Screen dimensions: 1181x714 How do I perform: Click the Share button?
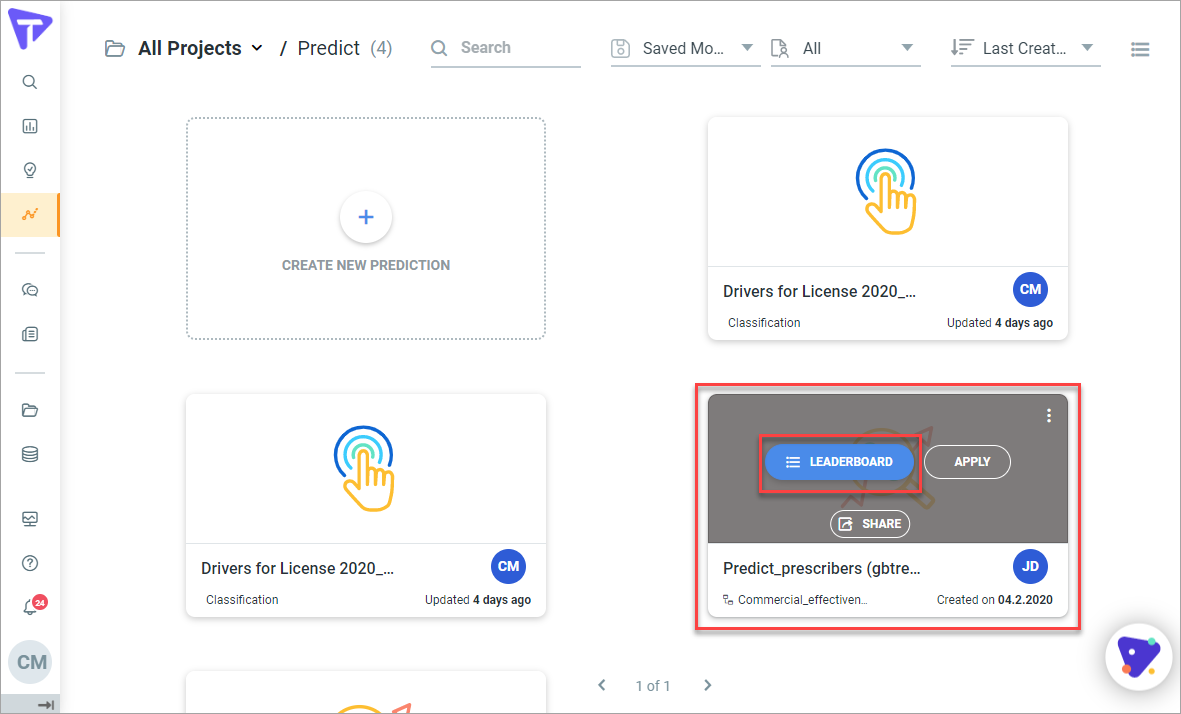tap(870, 523)
